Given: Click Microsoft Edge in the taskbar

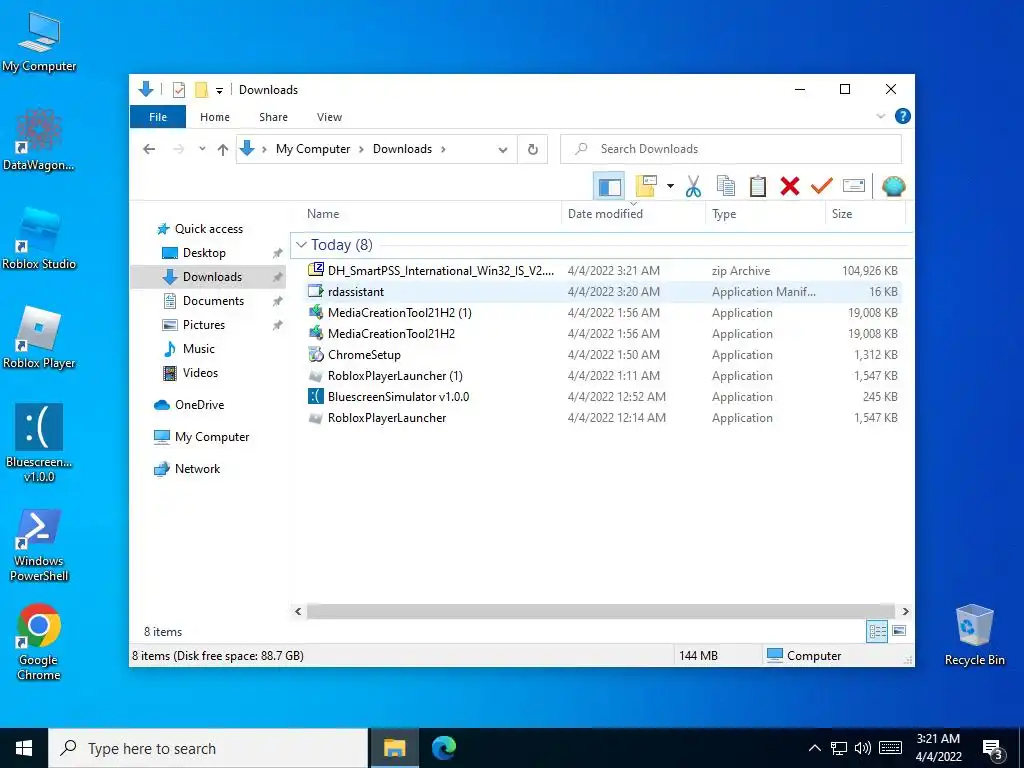Looking at the screenshot, I should pos(444,748).
